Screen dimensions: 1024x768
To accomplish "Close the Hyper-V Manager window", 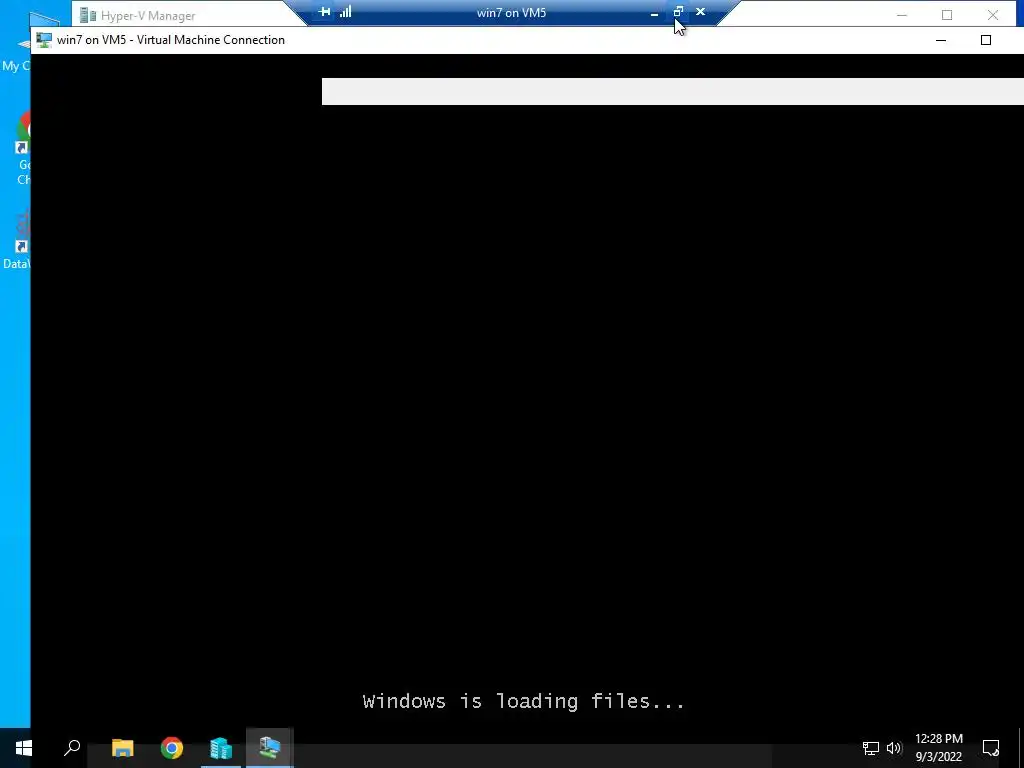I will [993, 15].
